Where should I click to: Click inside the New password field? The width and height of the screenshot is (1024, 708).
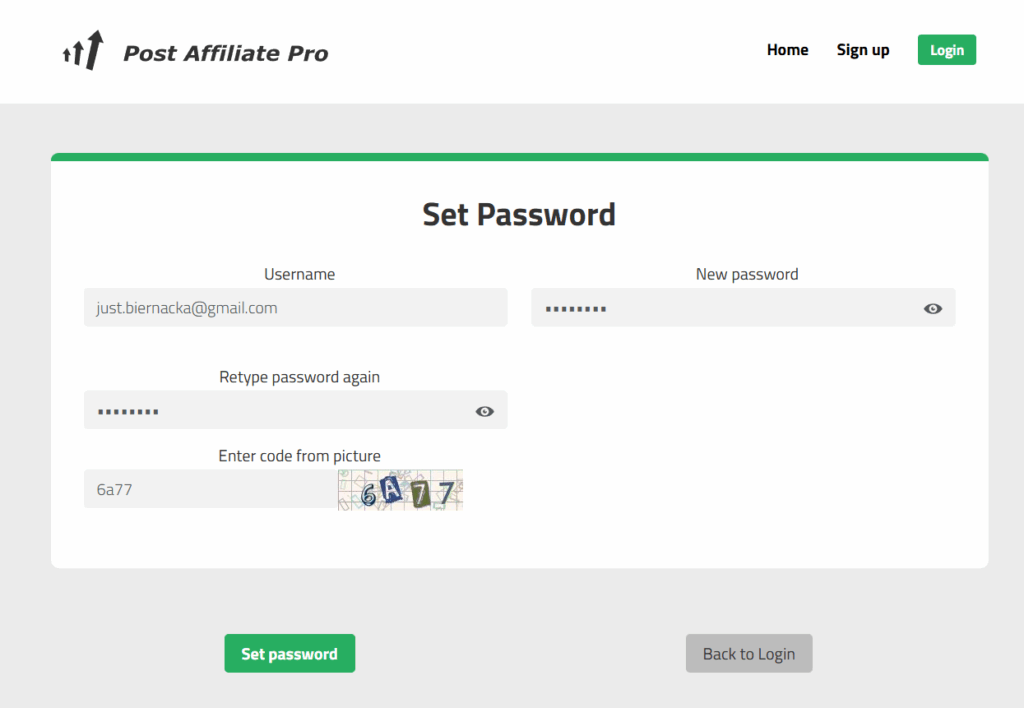click(x=725, y=307)
